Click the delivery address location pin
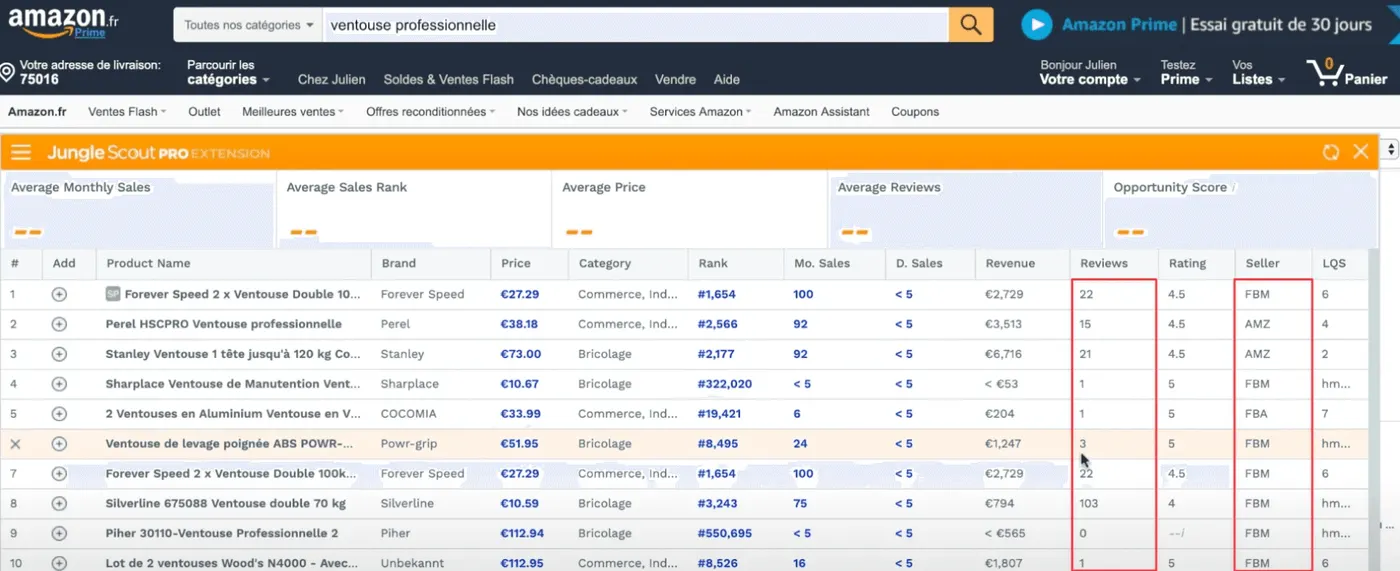 [x=7, y=73]
